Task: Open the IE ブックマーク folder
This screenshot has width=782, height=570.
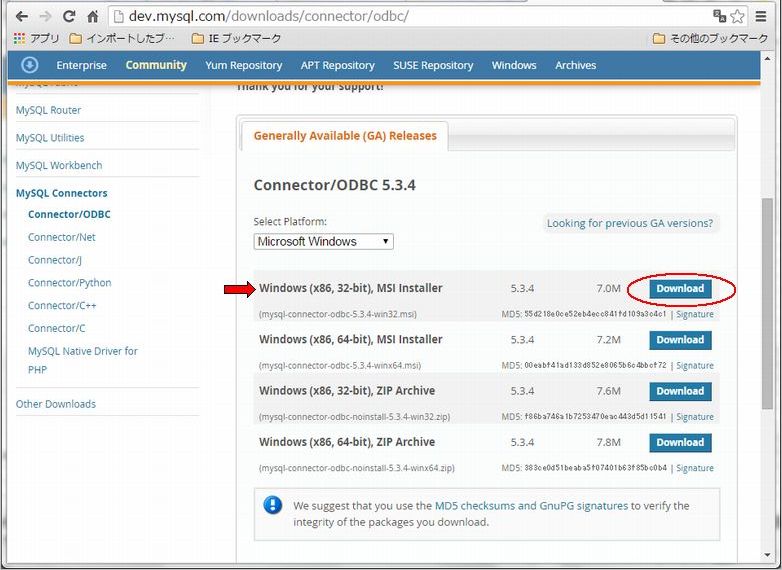Action: pyautogui.click(x=236, y=38)
